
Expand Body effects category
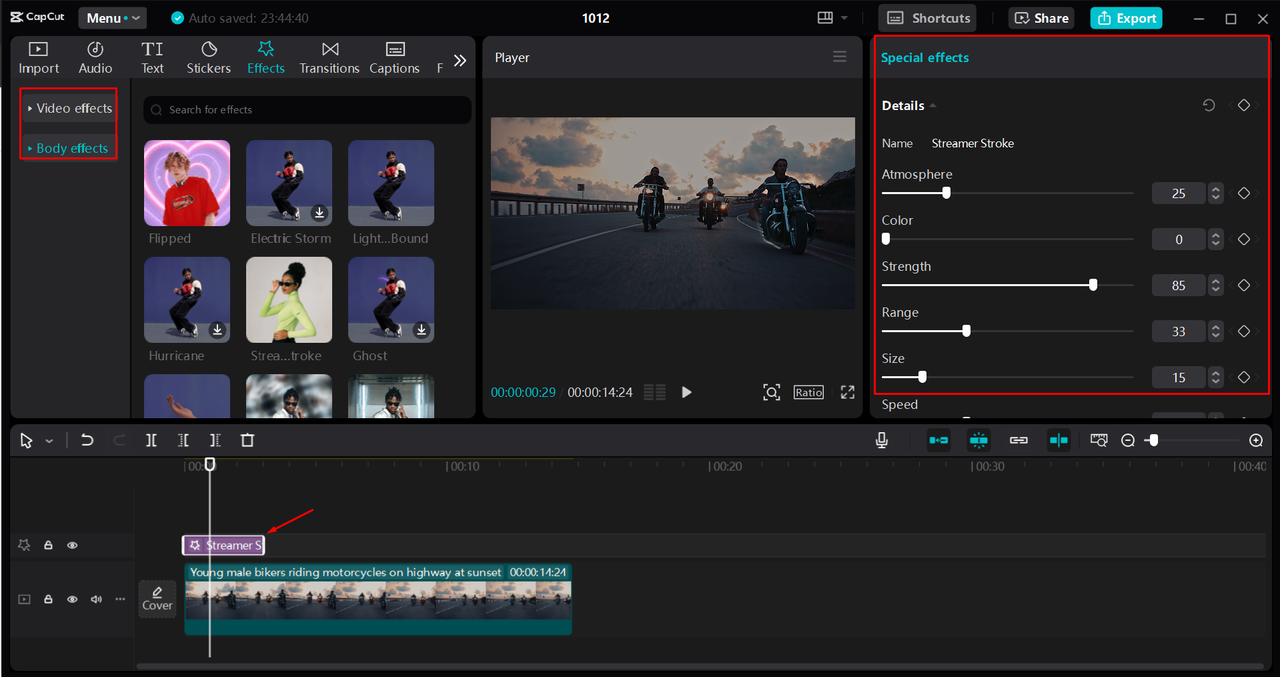(68, 148)
